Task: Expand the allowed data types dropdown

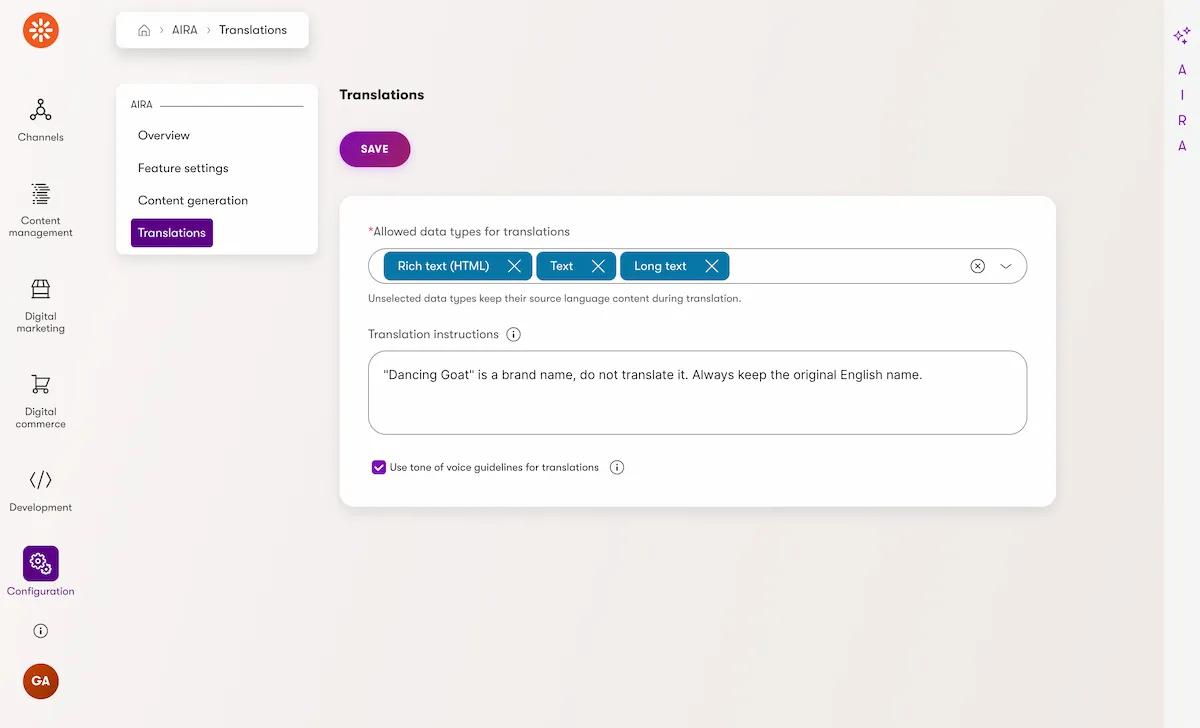Action: tap(1006, 266)
